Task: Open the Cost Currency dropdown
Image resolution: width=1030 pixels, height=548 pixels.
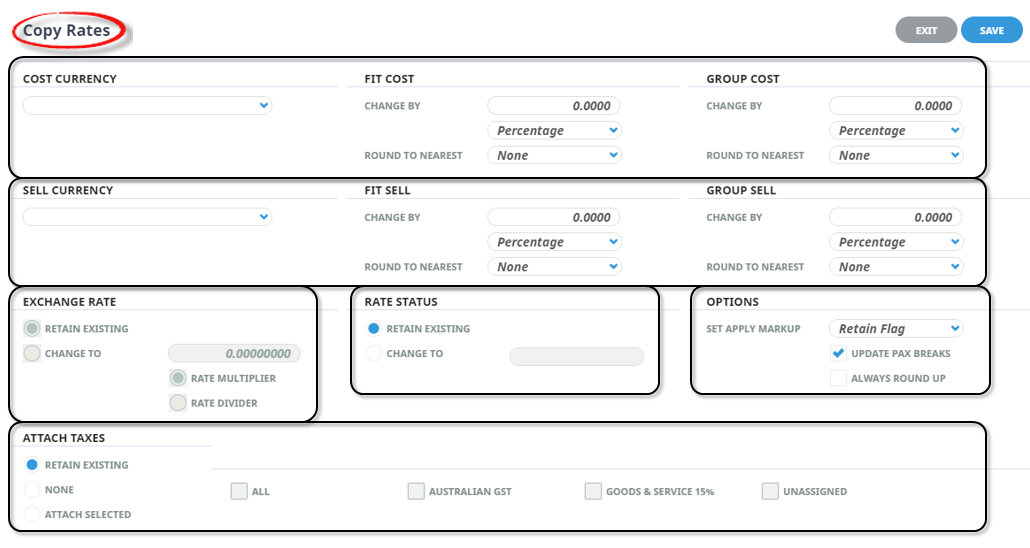Action: (x=147, y=105)
